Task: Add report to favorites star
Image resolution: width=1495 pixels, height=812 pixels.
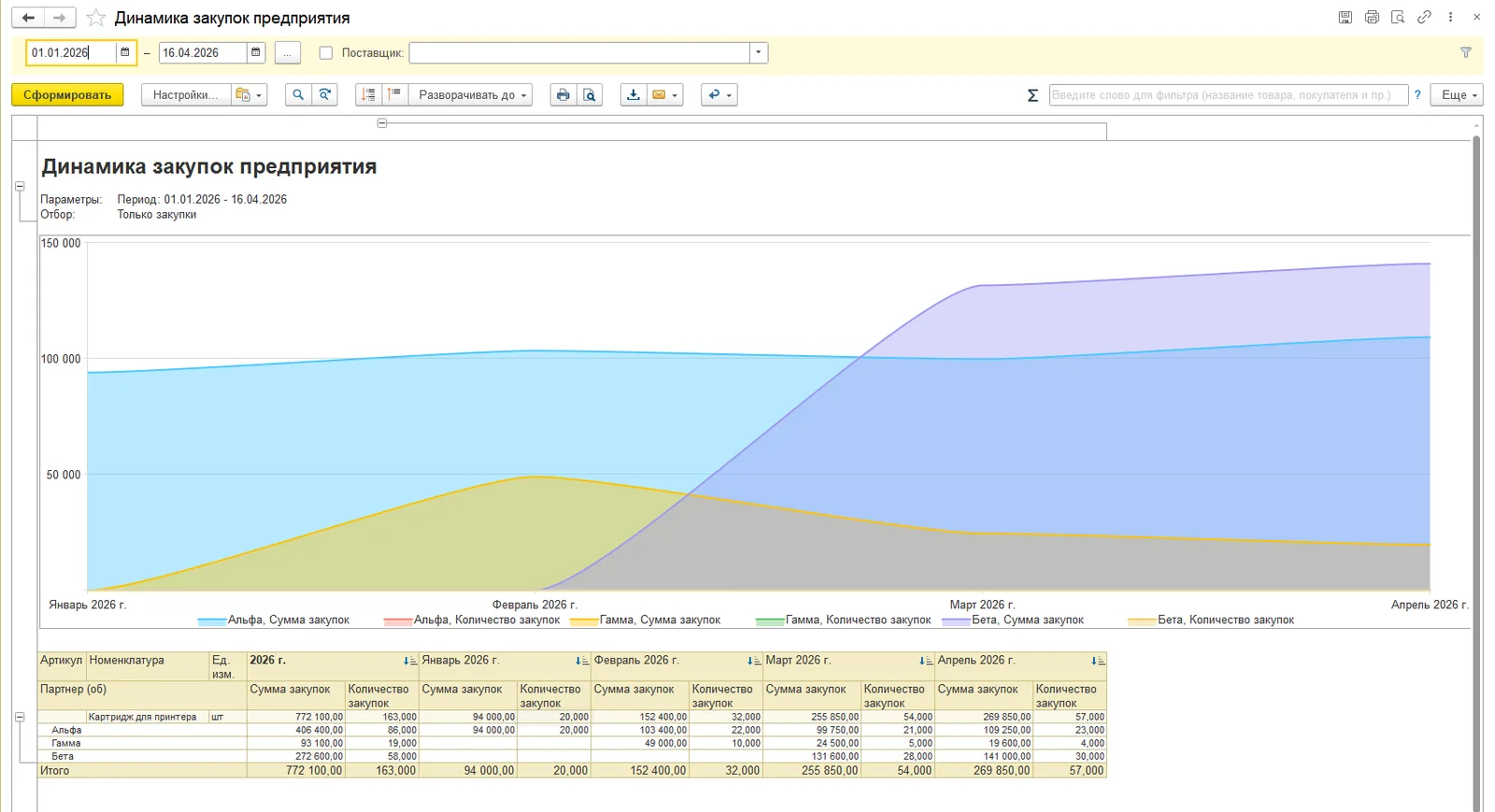Action: [x=95, y=18]
